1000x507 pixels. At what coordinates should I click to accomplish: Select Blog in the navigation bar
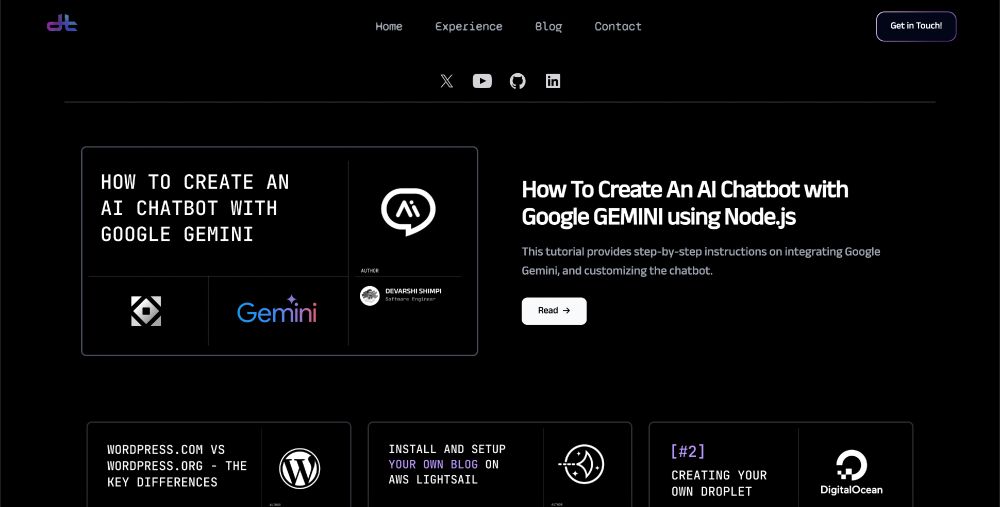point(548,26)
